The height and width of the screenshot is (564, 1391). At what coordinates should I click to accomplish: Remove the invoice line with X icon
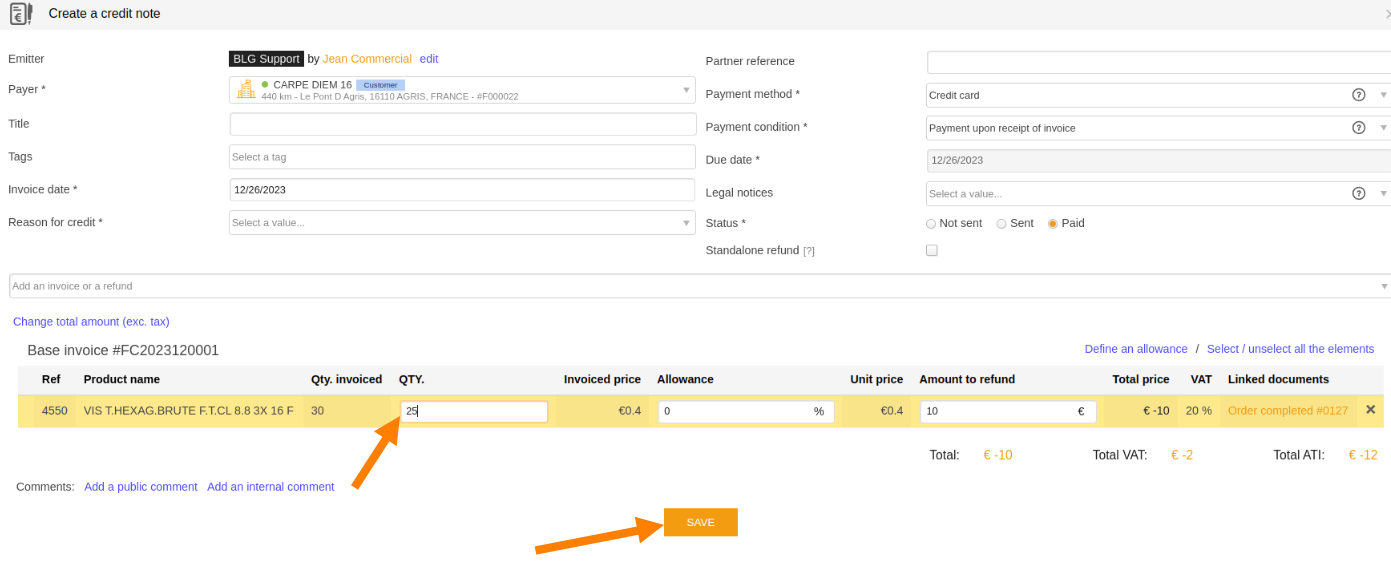1370,410
